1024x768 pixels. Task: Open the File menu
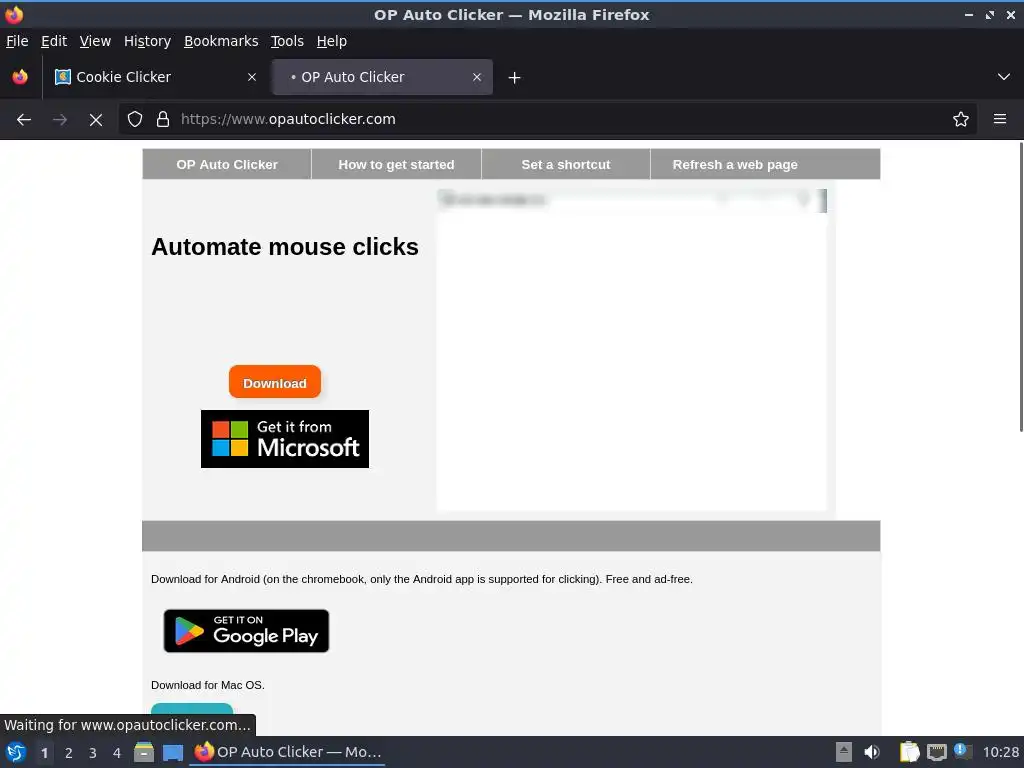[x=17, y=41]
